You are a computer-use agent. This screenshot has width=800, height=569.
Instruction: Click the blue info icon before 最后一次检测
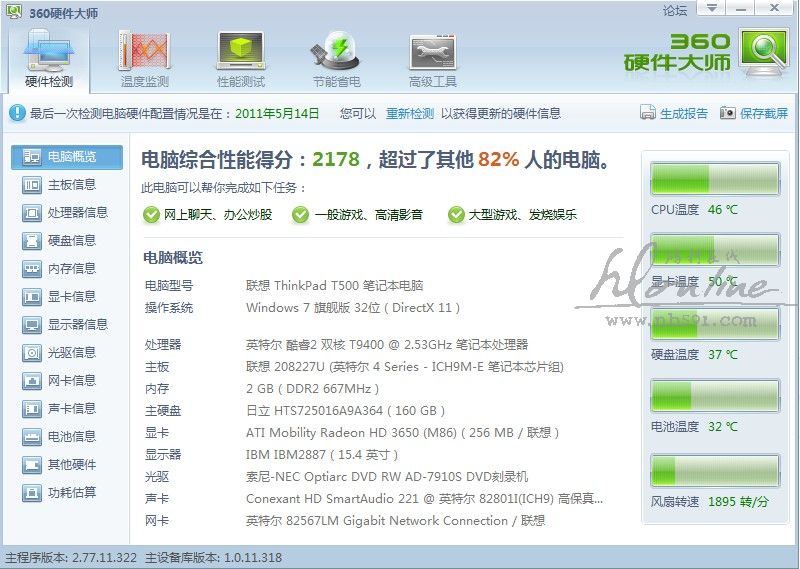[16, 113]
